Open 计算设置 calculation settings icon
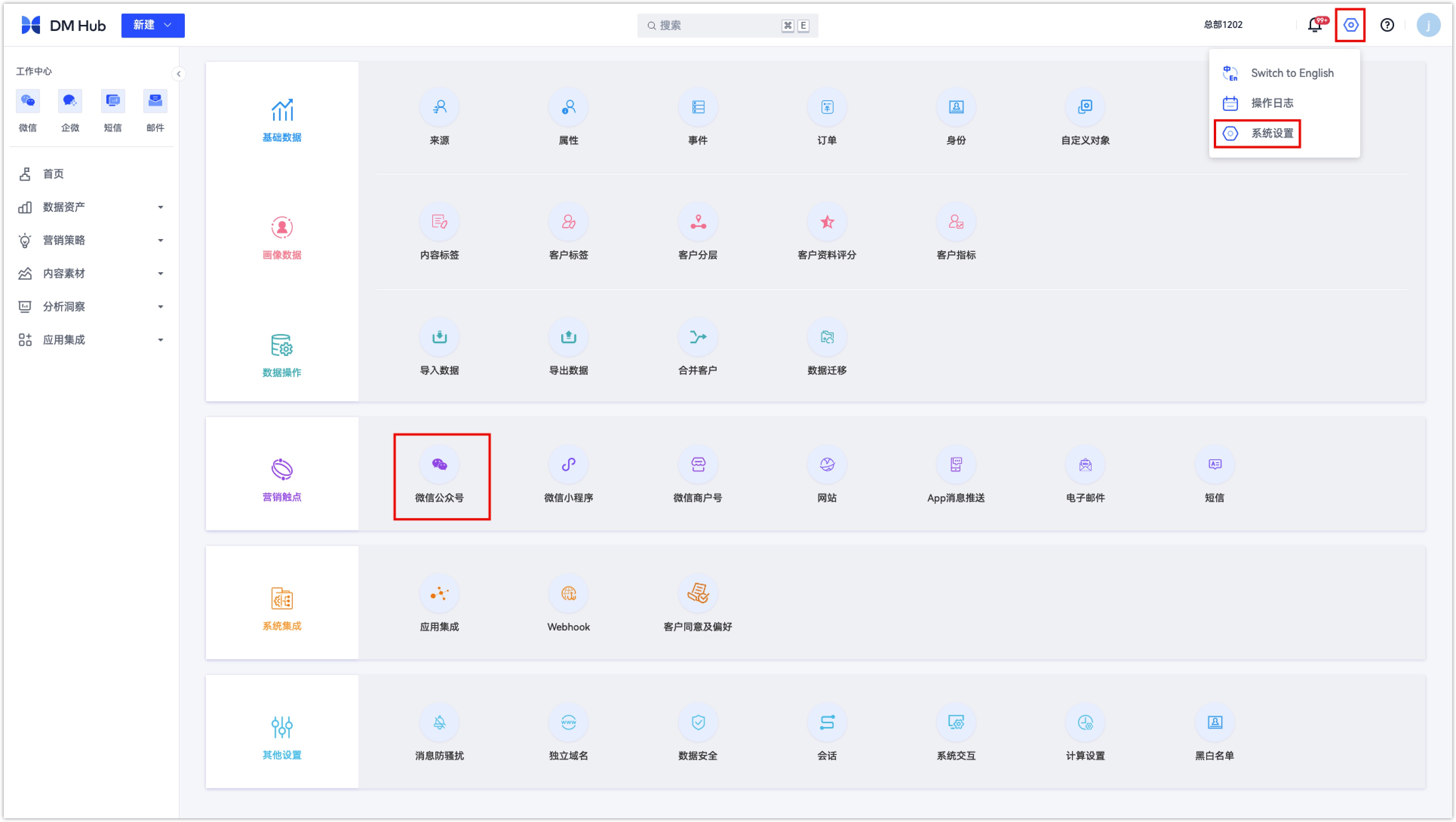 (1085, 722)
